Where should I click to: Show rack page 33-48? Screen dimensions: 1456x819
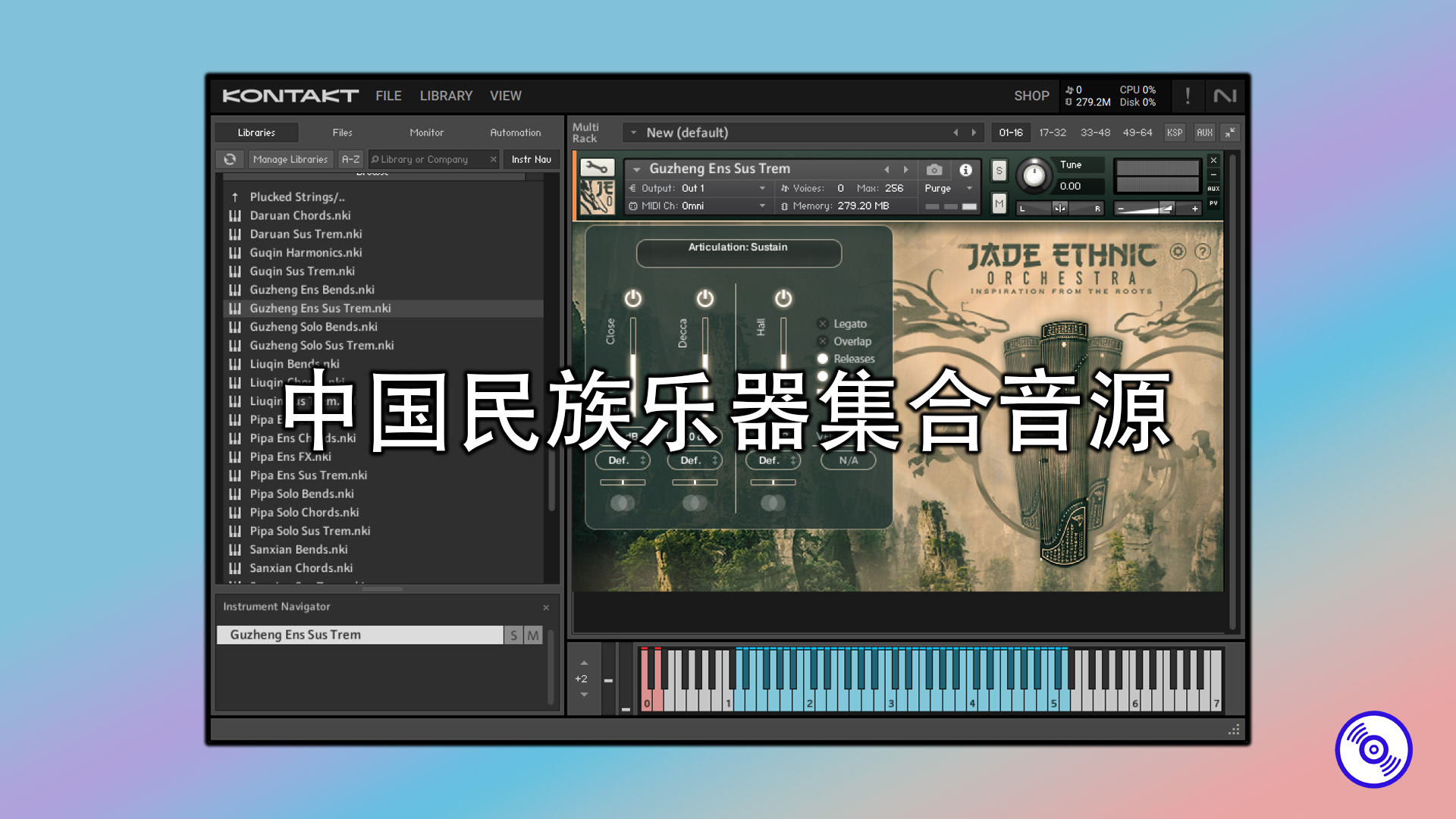tap(1095, 132)
